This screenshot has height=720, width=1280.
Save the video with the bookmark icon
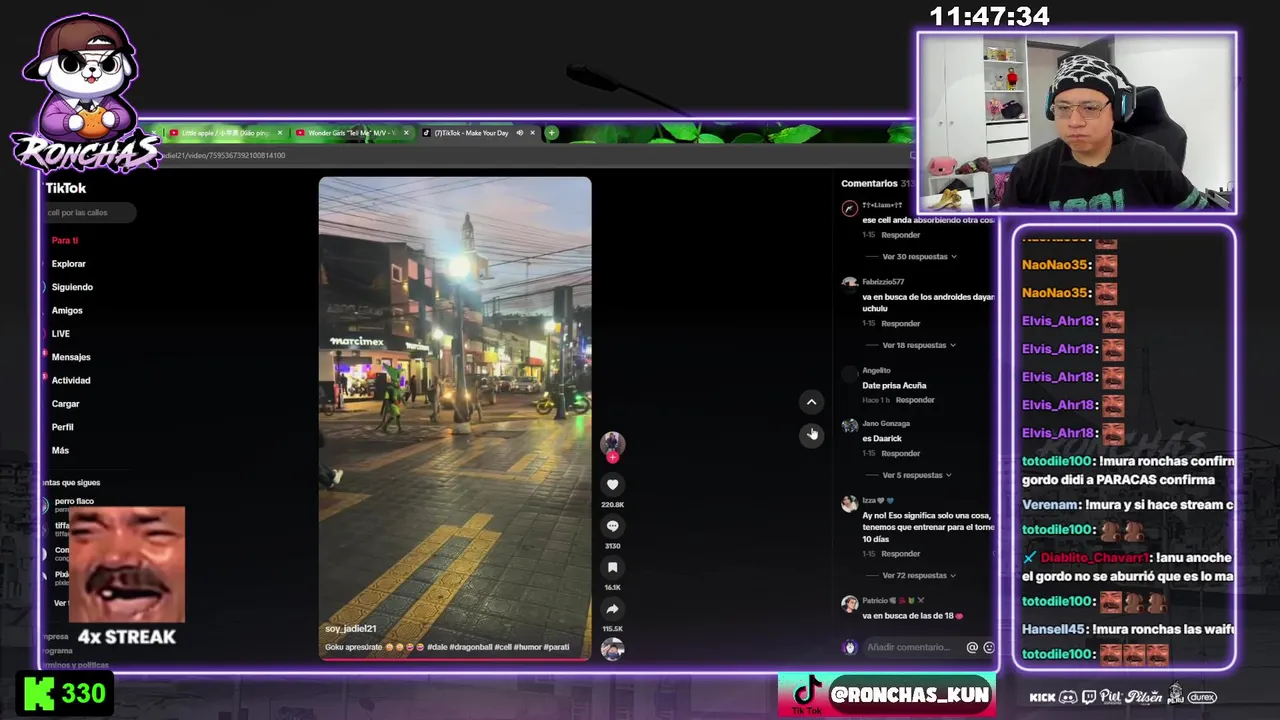point(613,568)
